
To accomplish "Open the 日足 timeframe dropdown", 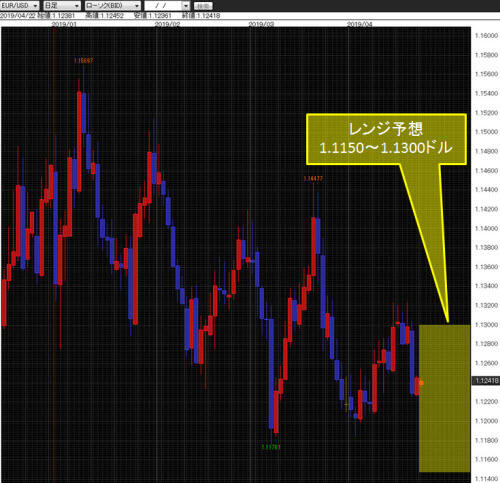I will [62, 5].
